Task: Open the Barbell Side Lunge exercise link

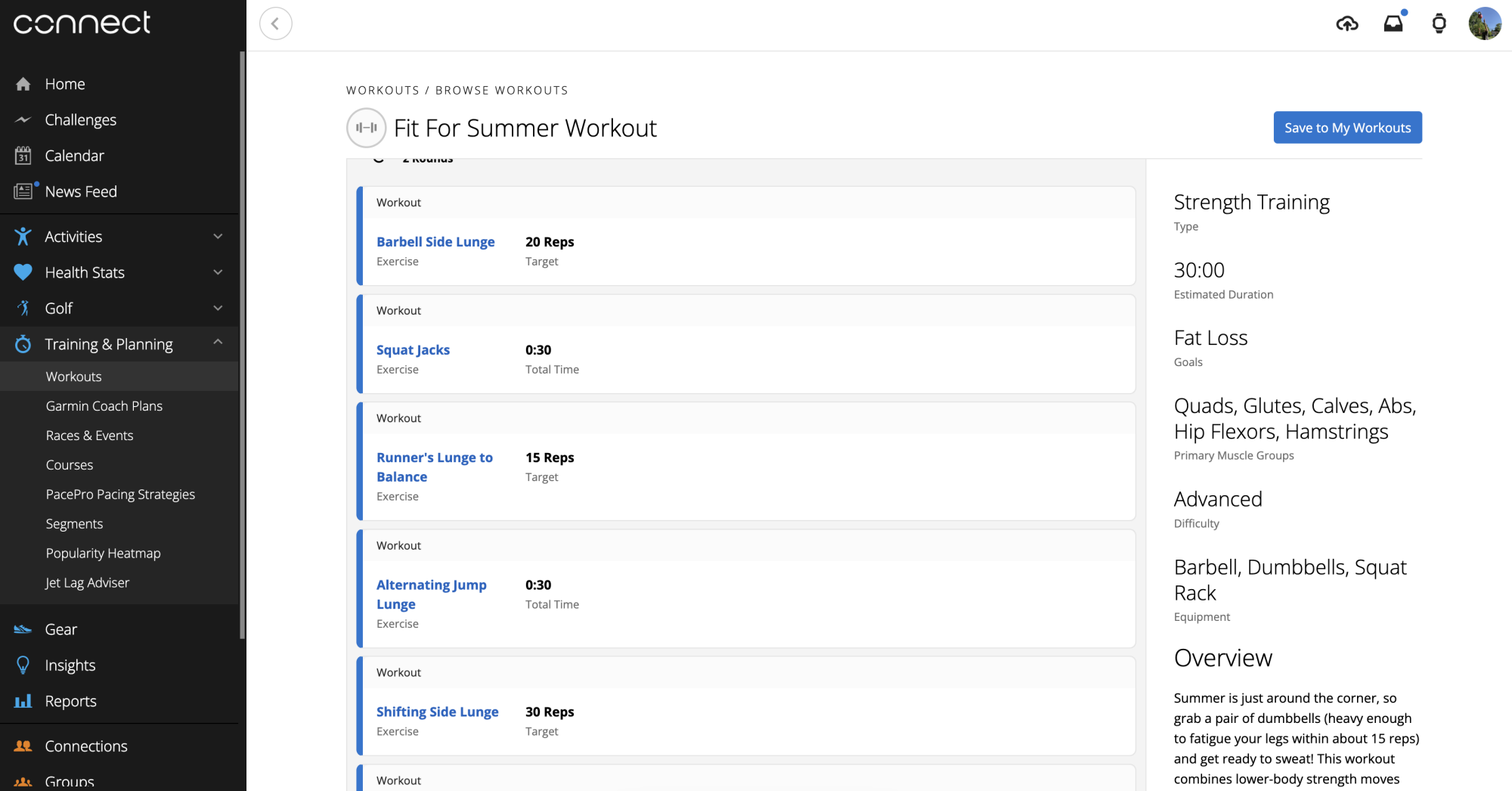Action: (435, 242)
